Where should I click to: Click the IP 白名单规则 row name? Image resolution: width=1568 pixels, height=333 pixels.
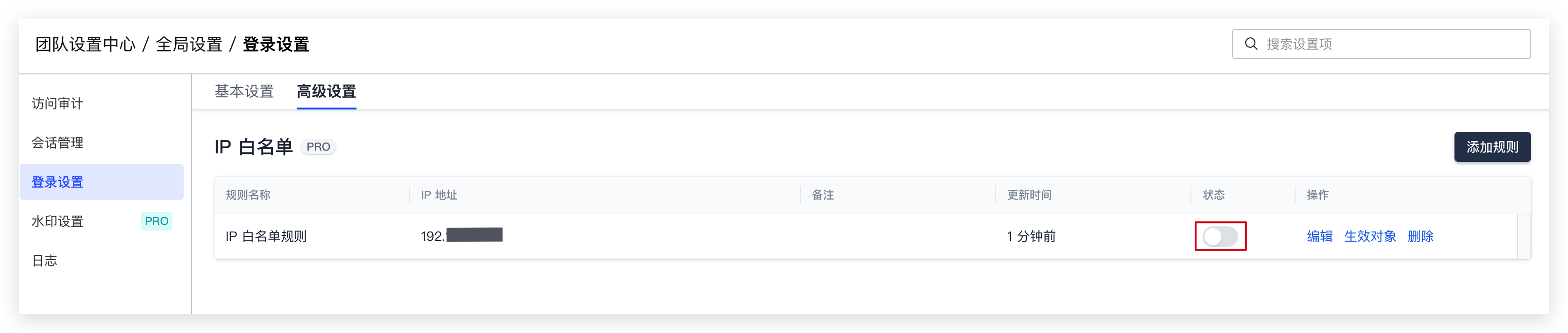point(266,236)
